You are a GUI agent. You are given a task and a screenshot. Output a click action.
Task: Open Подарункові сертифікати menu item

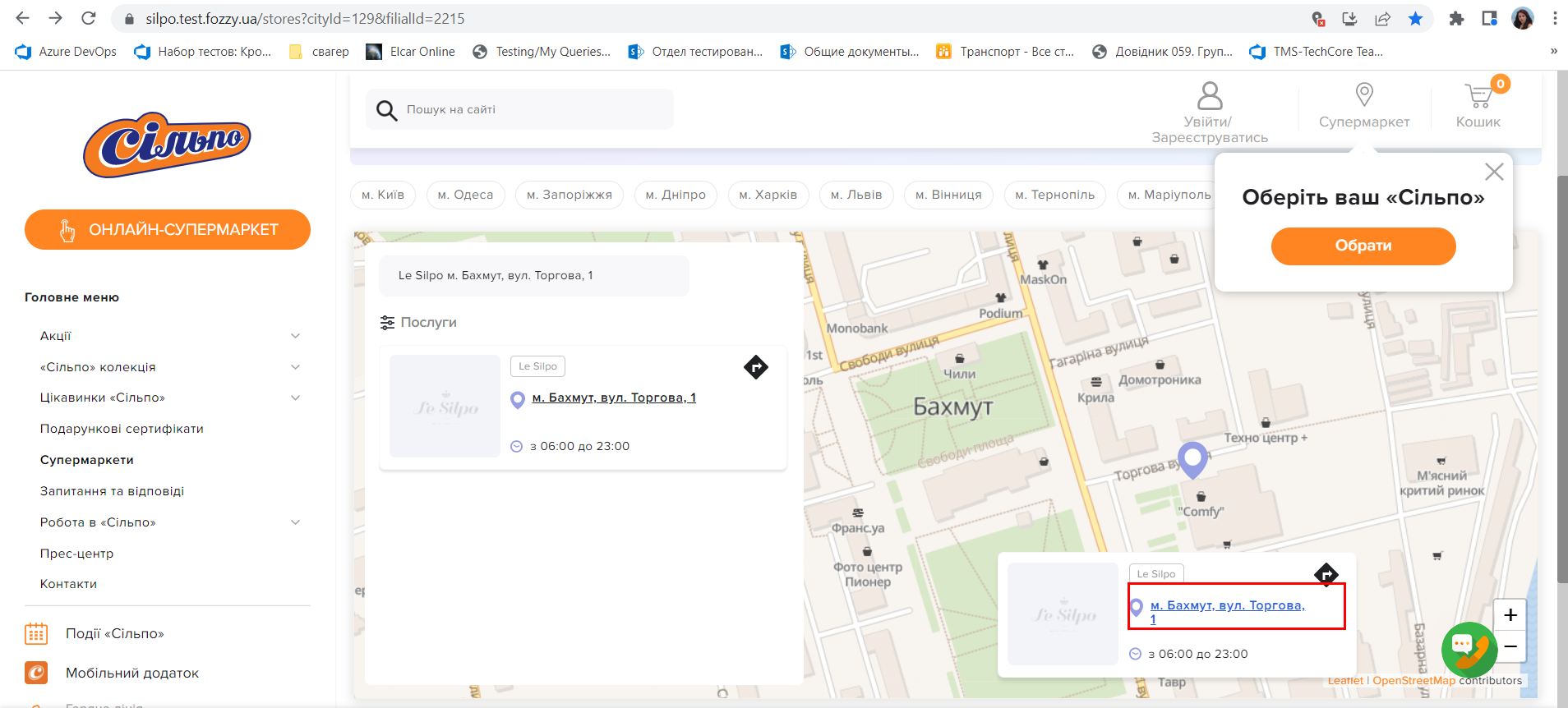(122, 429)
